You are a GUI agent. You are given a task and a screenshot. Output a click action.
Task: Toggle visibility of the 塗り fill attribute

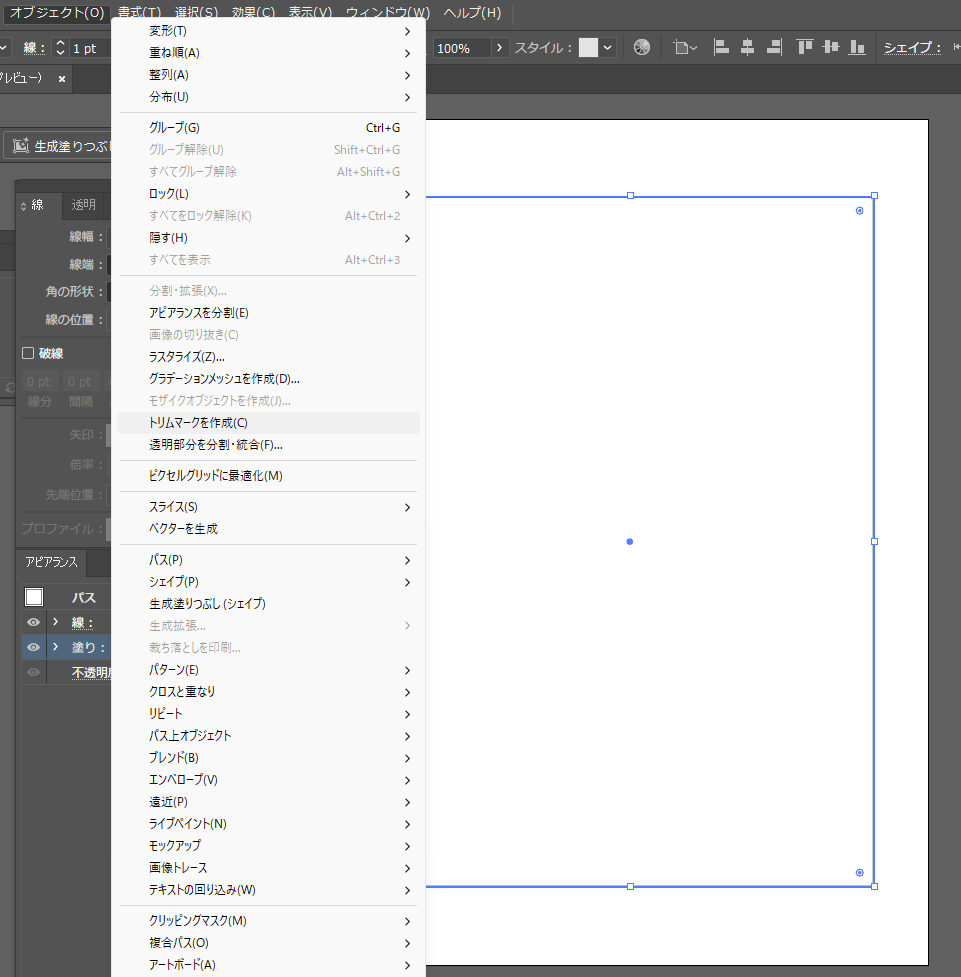[34, 647]
